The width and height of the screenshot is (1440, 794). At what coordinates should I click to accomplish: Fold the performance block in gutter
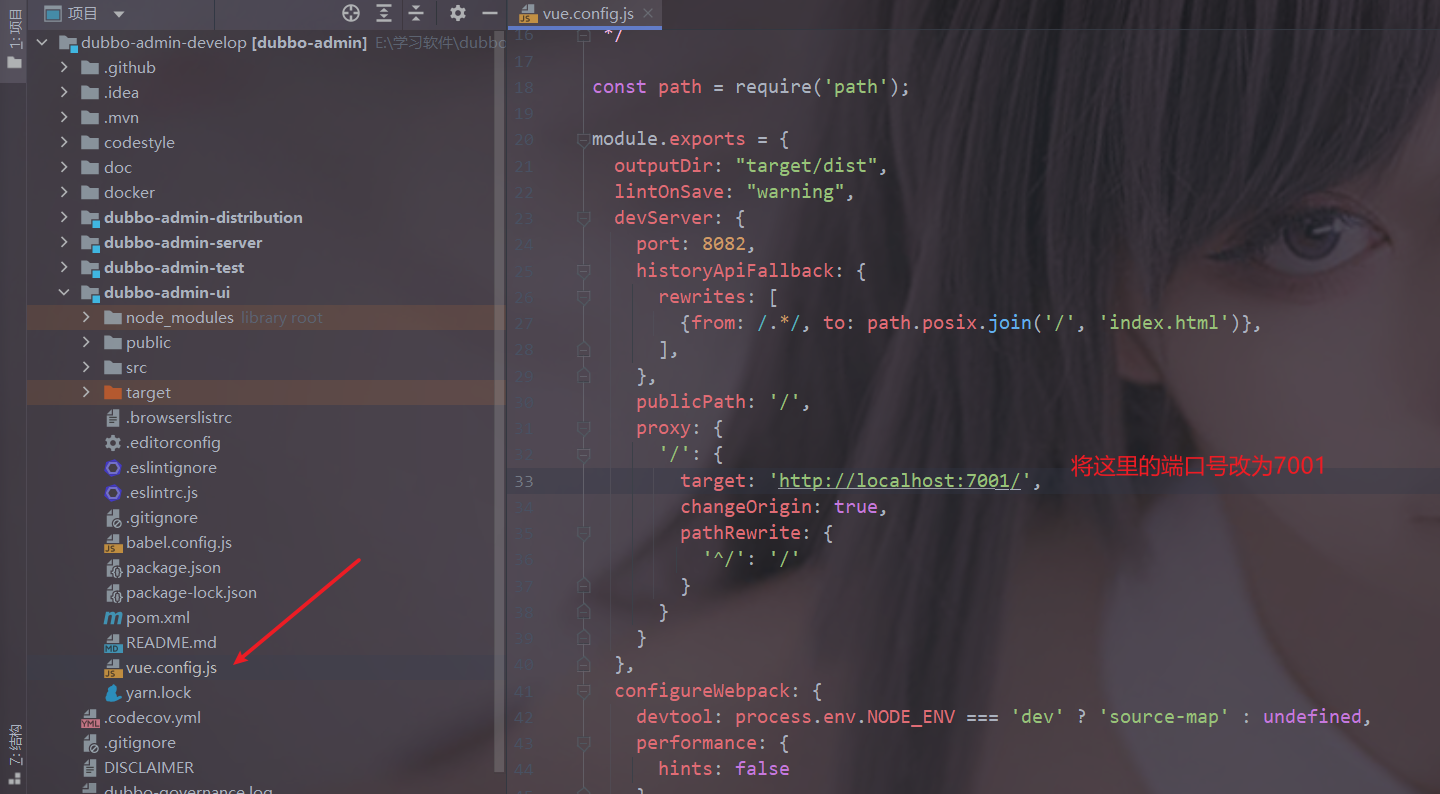click(583, 743)
